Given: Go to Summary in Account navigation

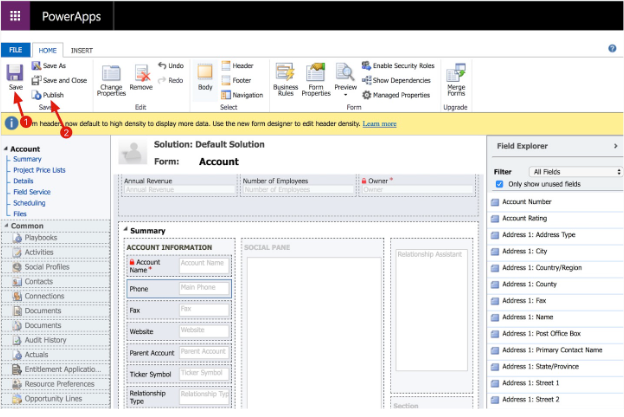Looking at the screenshot, I should click(27, 159).
